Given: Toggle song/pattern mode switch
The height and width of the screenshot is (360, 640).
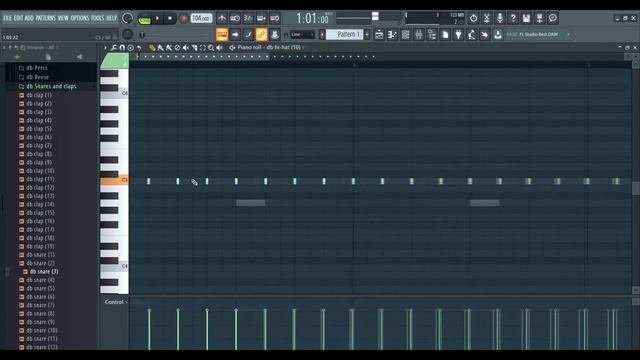Looking at the screenshot, I should click(144, 19).
